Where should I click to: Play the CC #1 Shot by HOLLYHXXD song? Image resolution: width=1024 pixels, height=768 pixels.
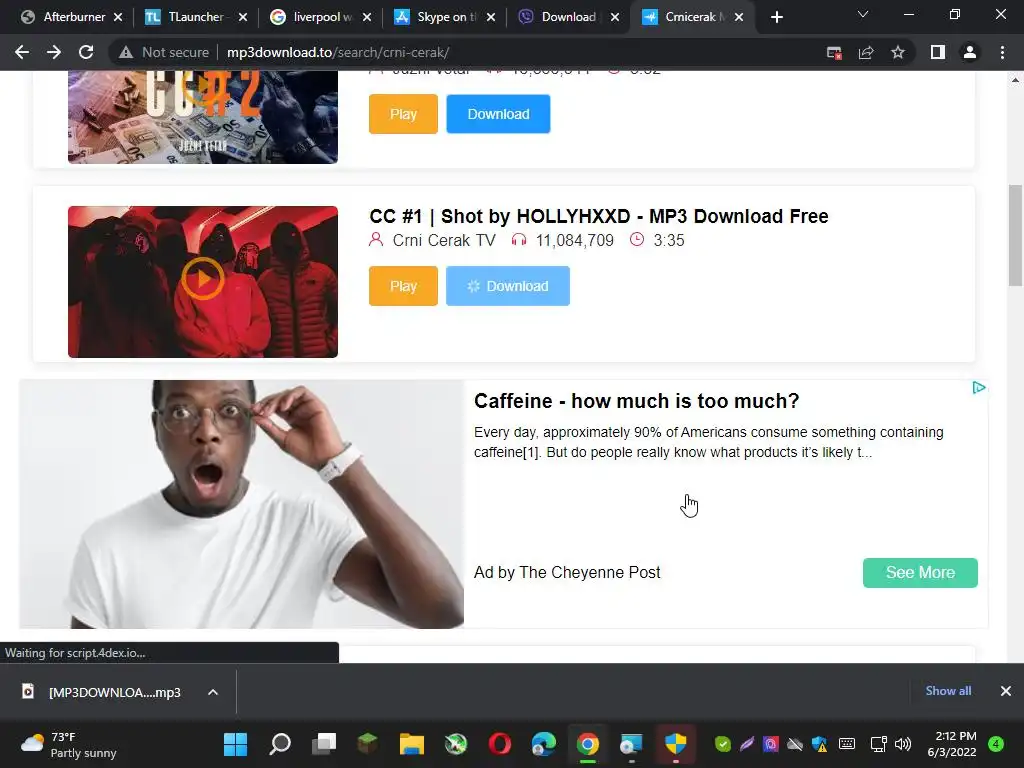click(x=403, y=286)
